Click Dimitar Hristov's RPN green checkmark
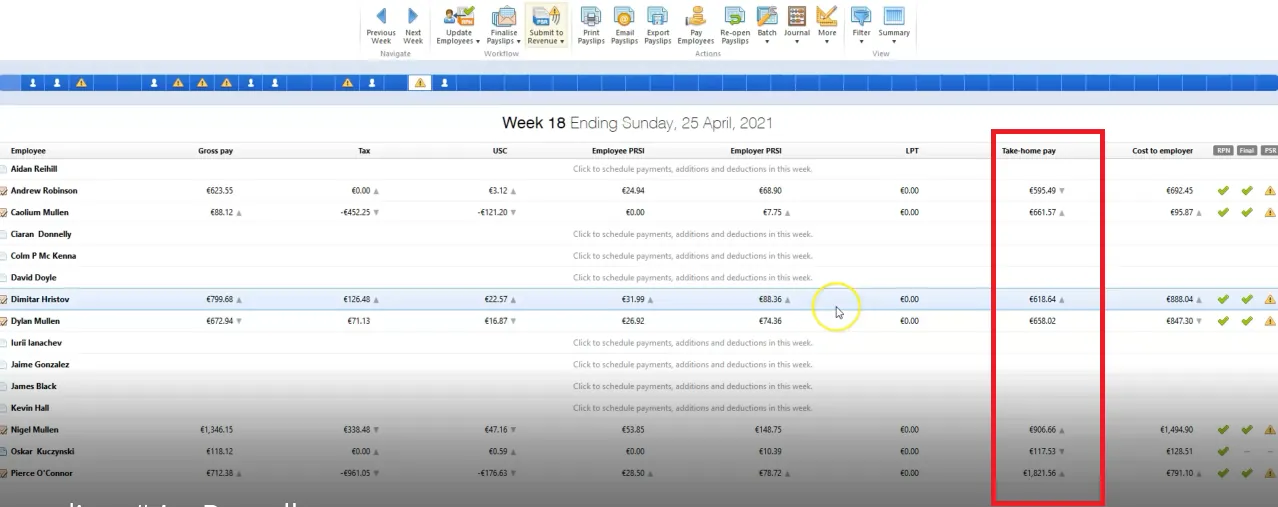The height and width of the screenshot is (507, 1278). tap(1223, 299)
